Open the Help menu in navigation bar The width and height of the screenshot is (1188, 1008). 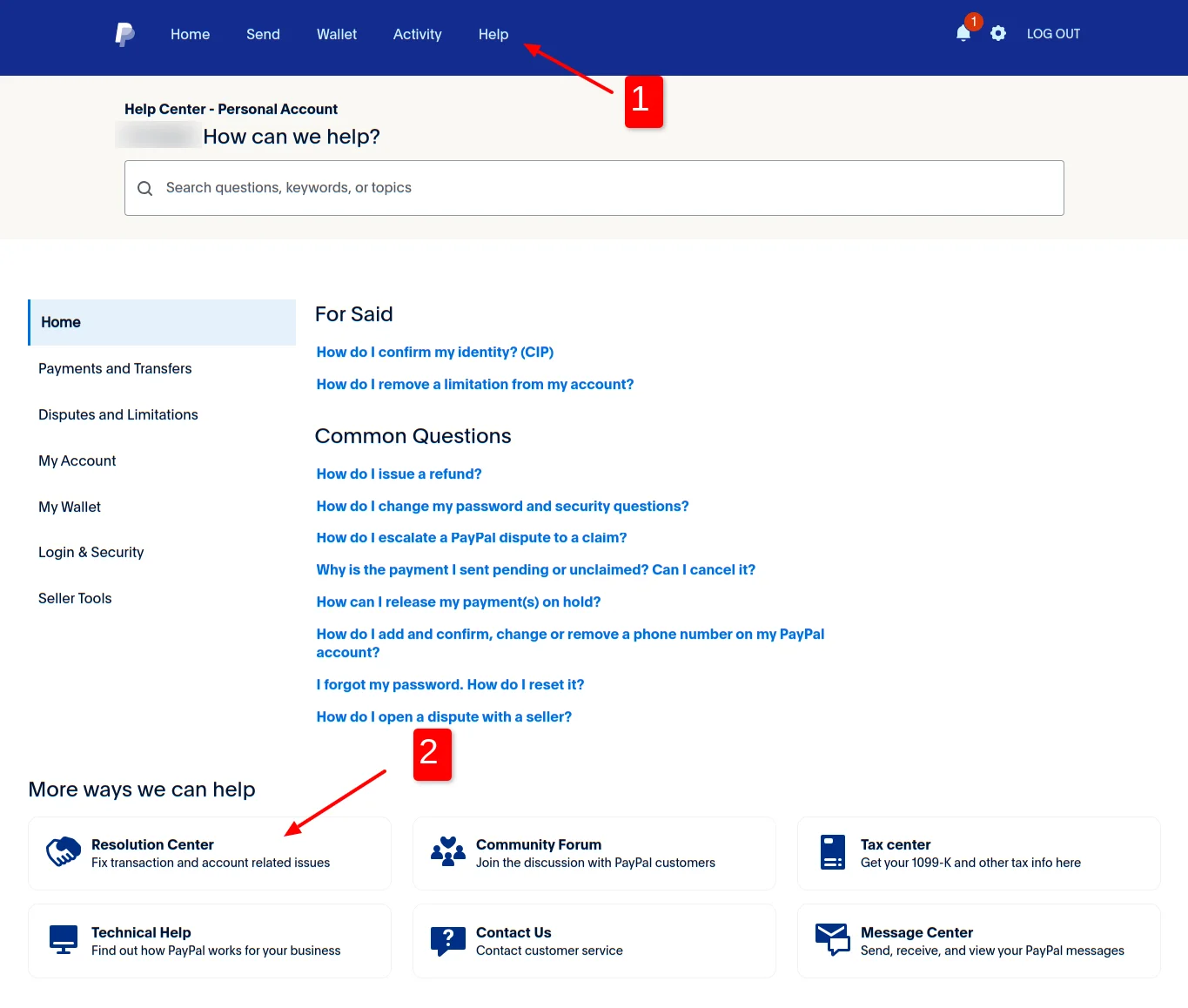click(x=493, y=34)
